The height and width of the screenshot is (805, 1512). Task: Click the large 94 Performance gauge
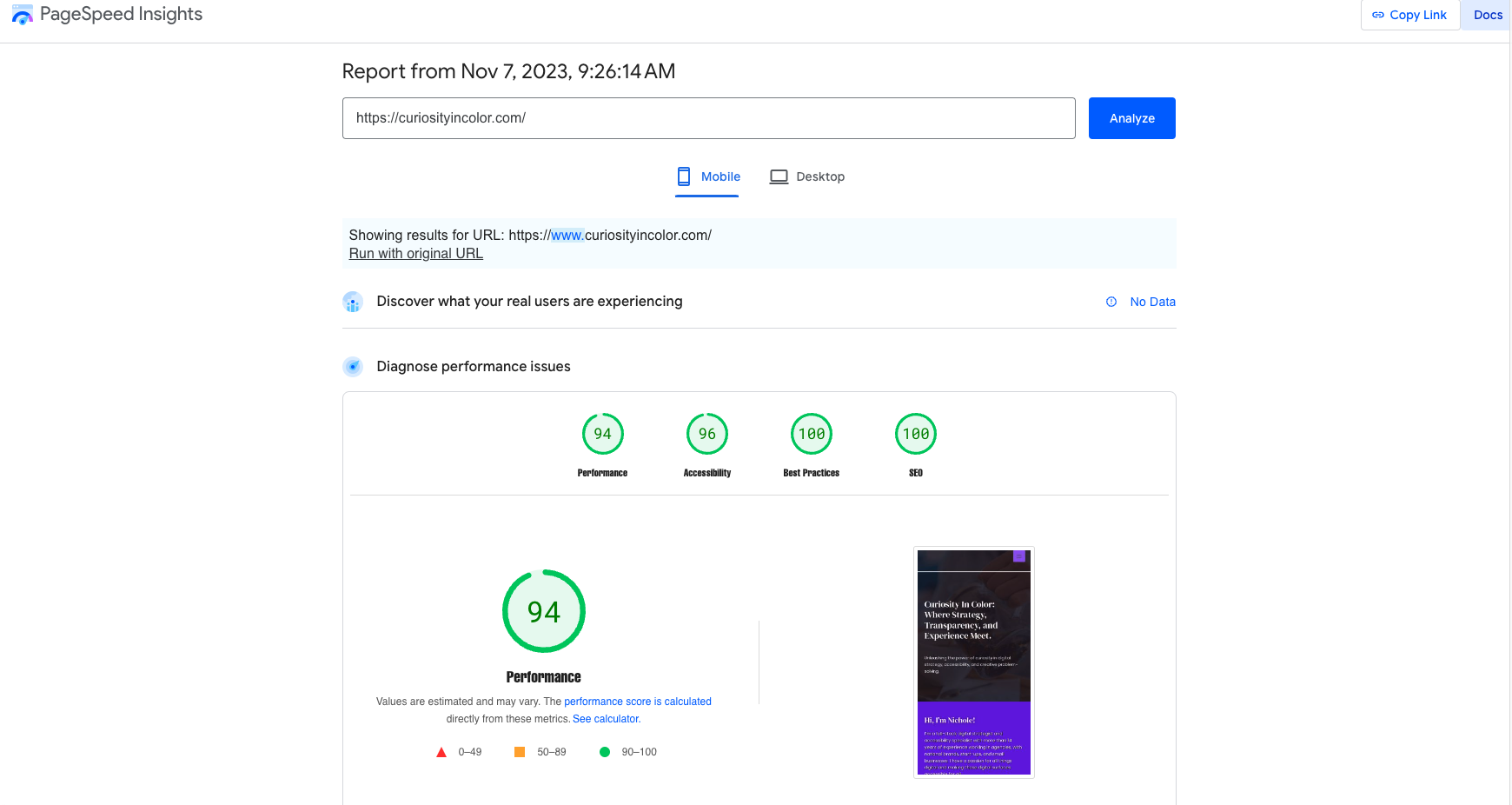(x=544, y=611)
